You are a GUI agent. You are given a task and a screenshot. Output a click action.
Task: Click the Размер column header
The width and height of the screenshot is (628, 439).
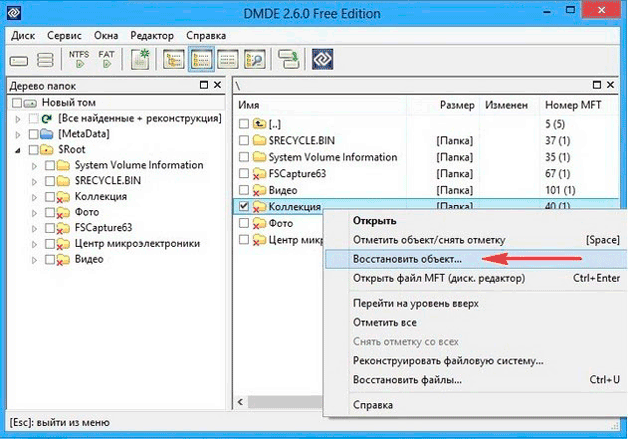[457, 105]
